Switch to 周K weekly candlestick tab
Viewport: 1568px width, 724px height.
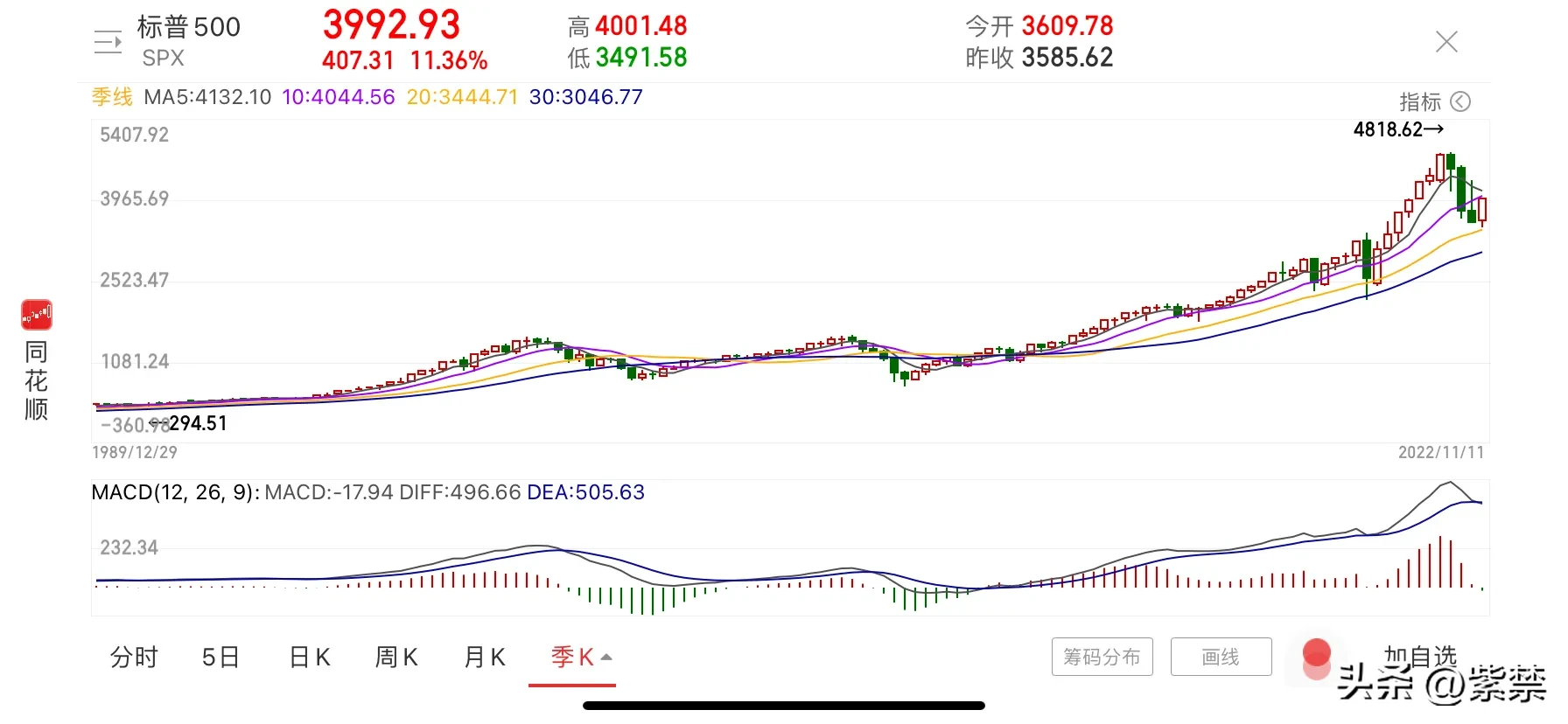pyautogui.click(x=396, y=657)
